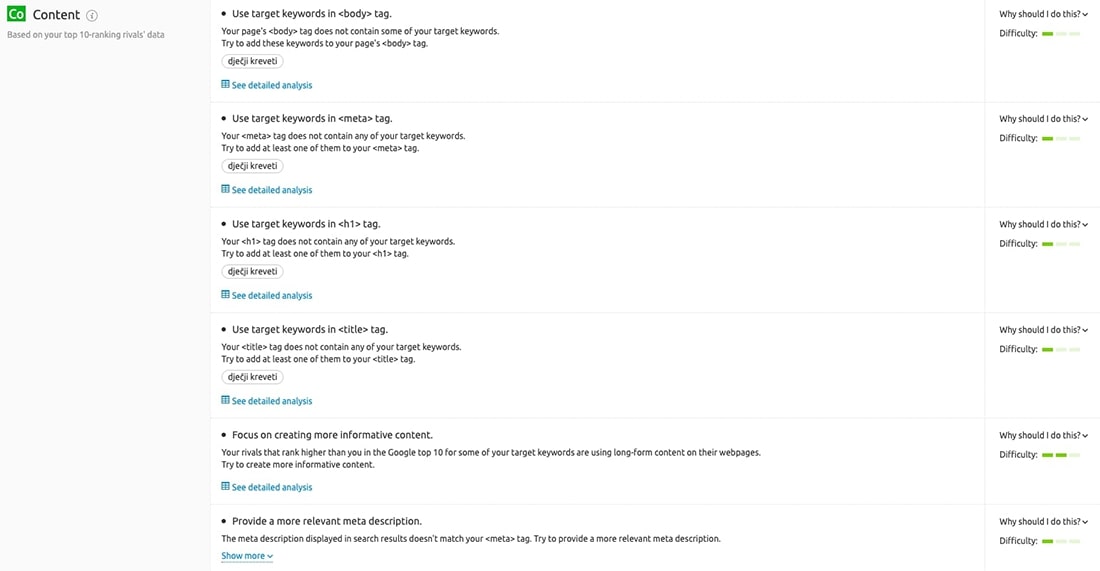1100x571 pixels.
Task: Click table icon under meta tag recommendation
Action: point(225,189)
